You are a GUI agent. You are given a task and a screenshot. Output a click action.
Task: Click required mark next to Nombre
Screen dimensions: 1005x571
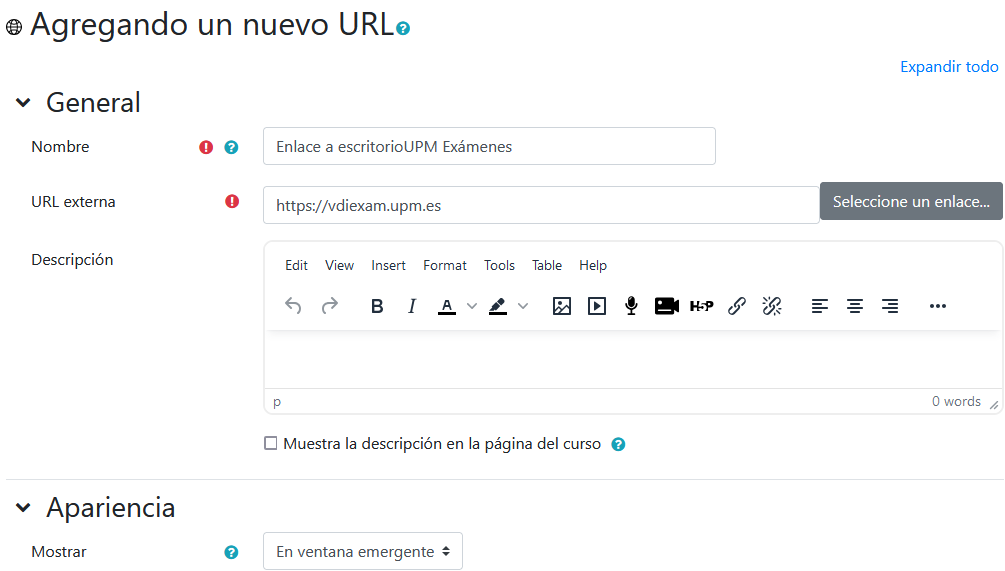tap(206, 147)
